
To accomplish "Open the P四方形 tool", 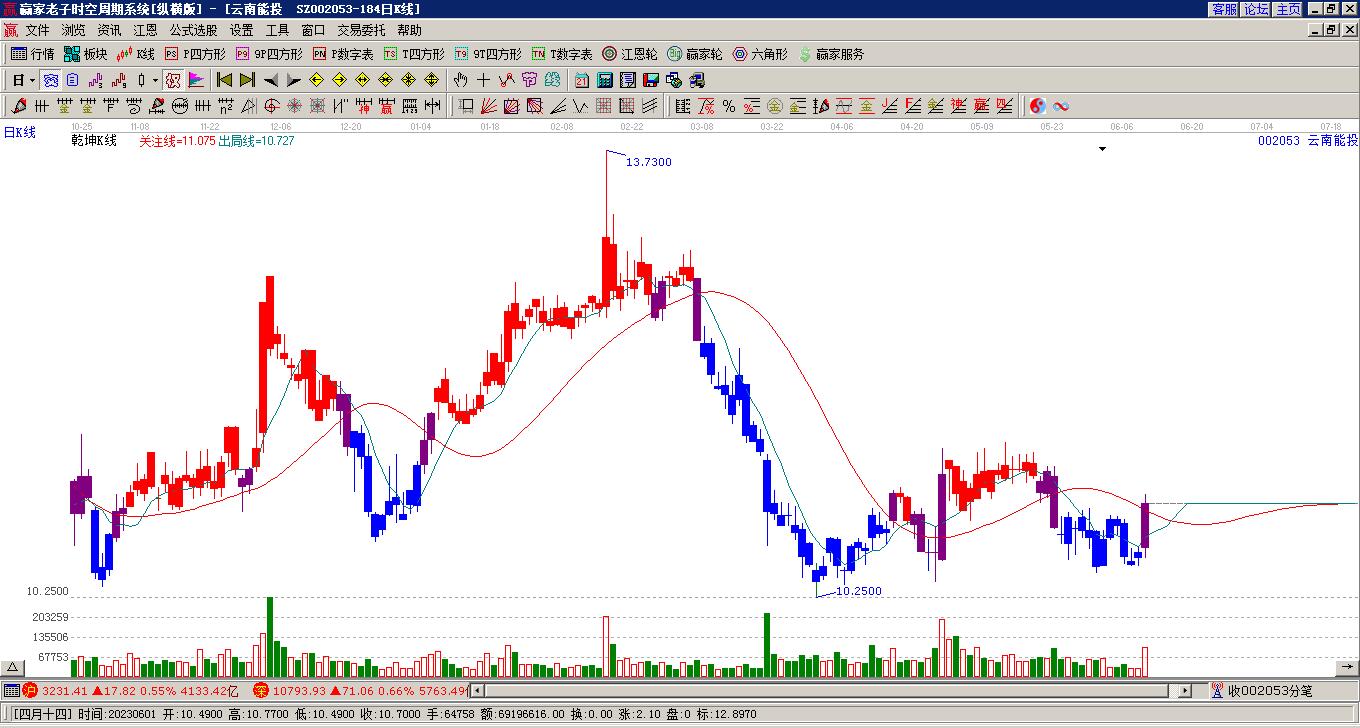I will coord(196,54).
